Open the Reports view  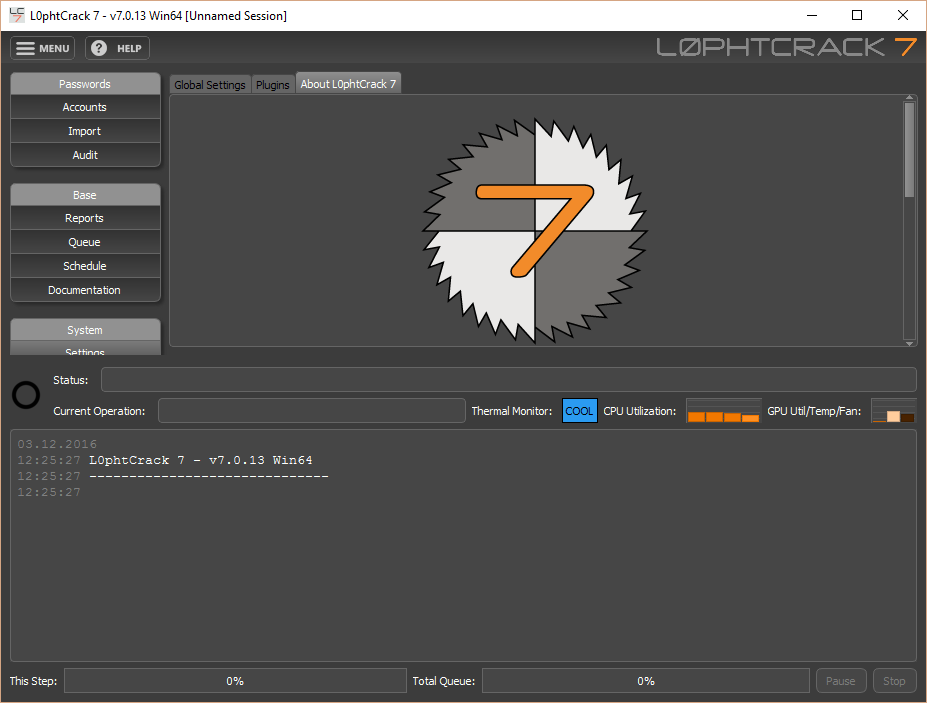click(x=85, y=218)
